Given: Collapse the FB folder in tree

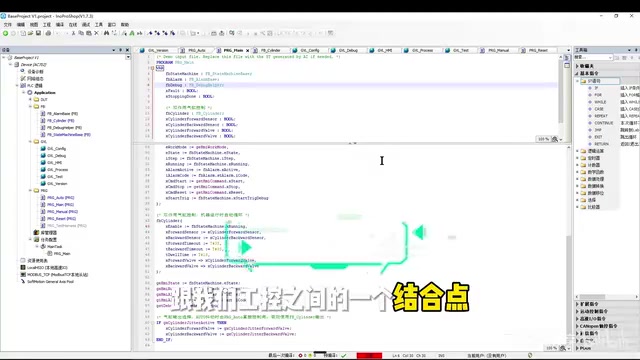Looking at the screenshot, I should 30,107.
